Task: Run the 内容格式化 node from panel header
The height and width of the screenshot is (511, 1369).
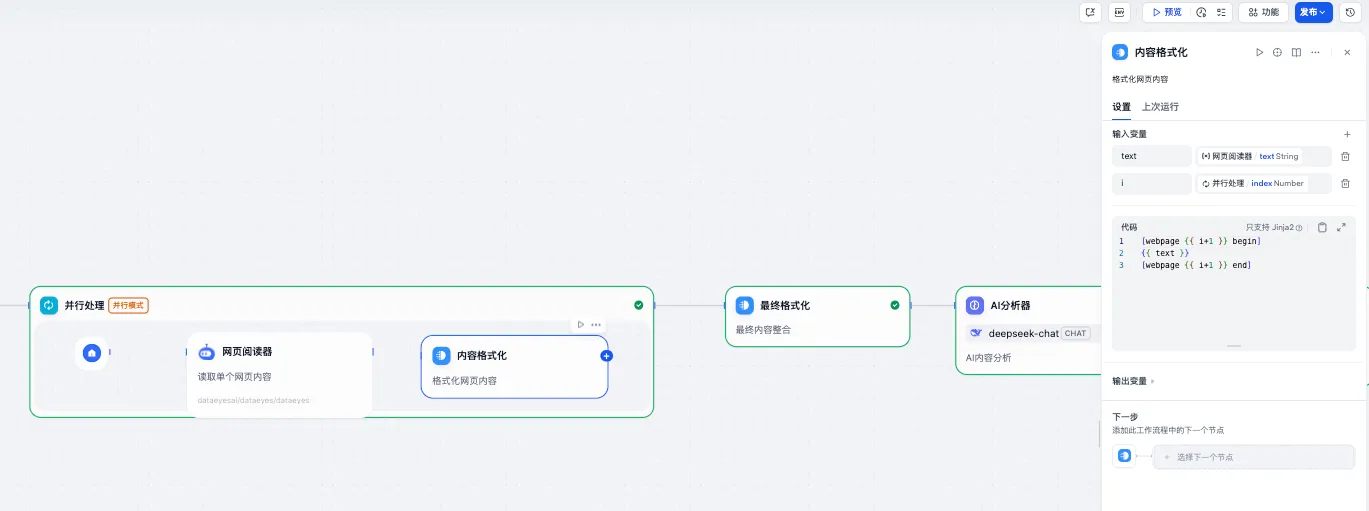Action: tap(1259, 52)
